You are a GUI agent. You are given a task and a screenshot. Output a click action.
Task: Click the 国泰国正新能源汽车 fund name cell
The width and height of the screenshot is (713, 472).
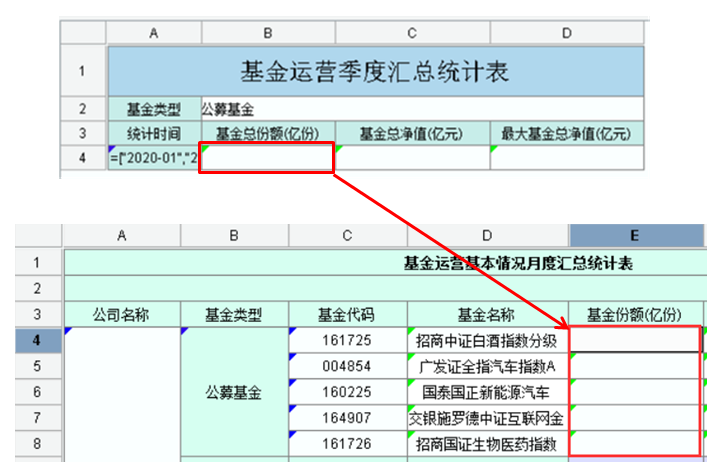(488, 392)
